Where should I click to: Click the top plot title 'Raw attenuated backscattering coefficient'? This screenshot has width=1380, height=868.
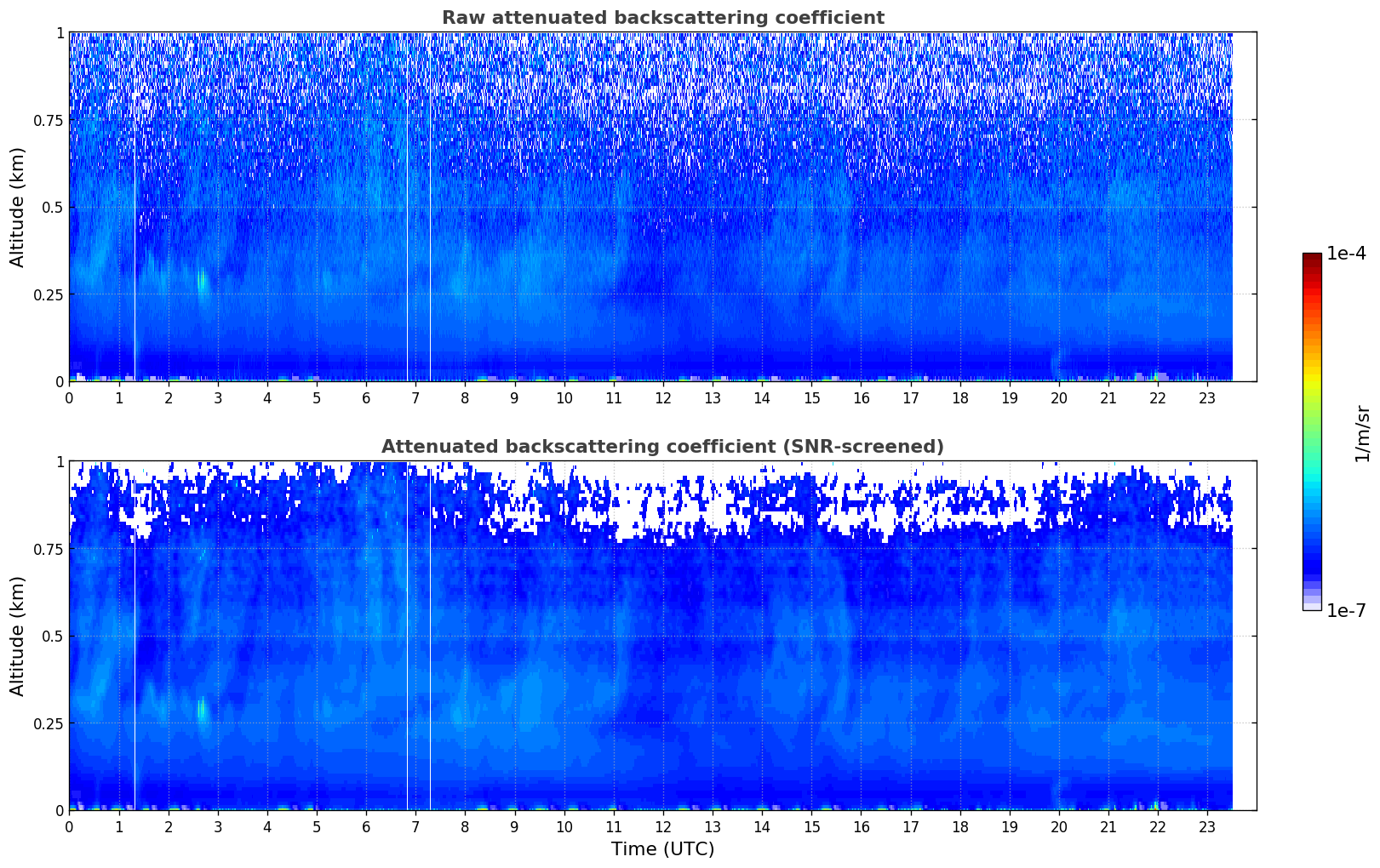[x=662, y=18]
